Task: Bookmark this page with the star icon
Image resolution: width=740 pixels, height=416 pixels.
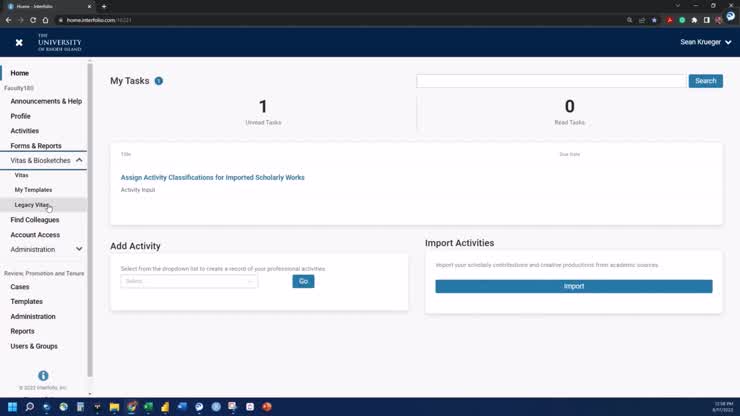Action: point(654,20)
